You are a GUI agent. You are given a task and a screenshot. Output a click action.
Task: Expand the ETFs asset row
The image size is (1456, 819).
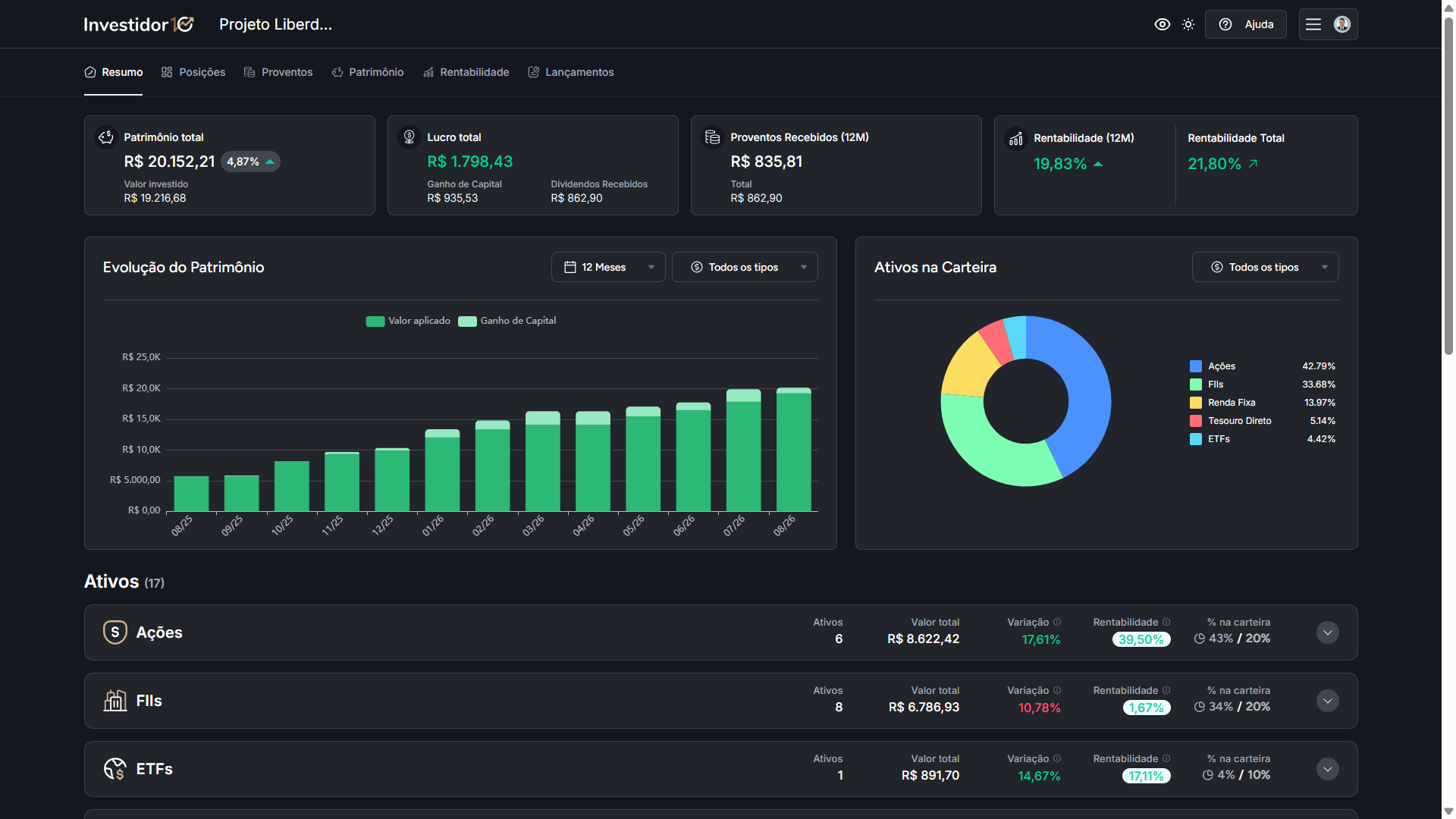point(1327,769)
